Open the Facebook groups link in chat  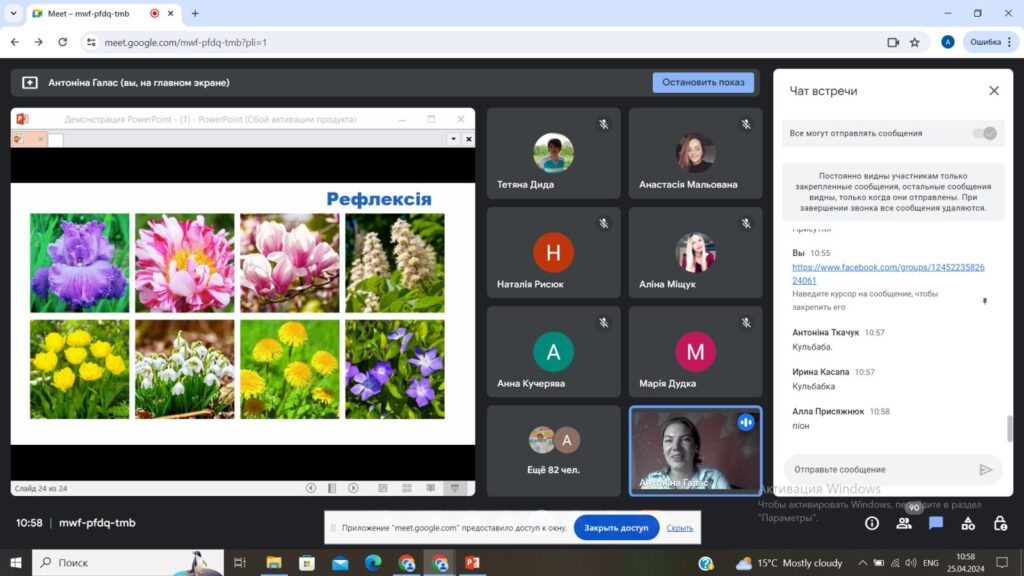(888, 274)
